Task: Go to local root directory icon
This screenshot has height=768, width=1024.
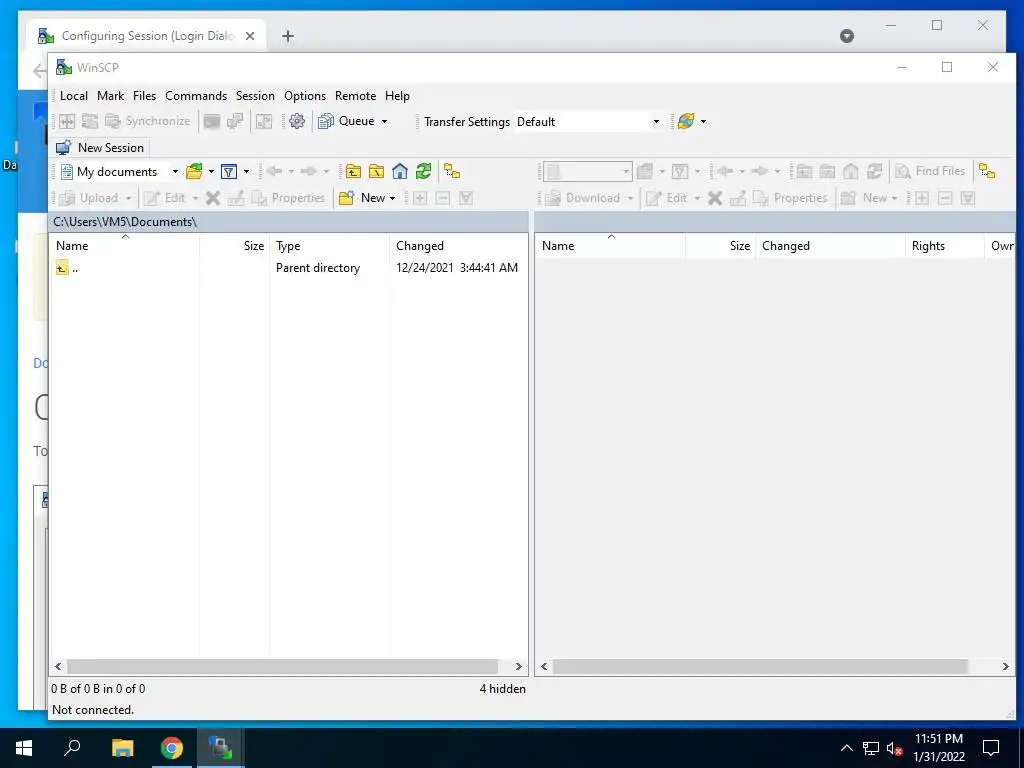Action: pyautogui.click(x=376, y=172)
